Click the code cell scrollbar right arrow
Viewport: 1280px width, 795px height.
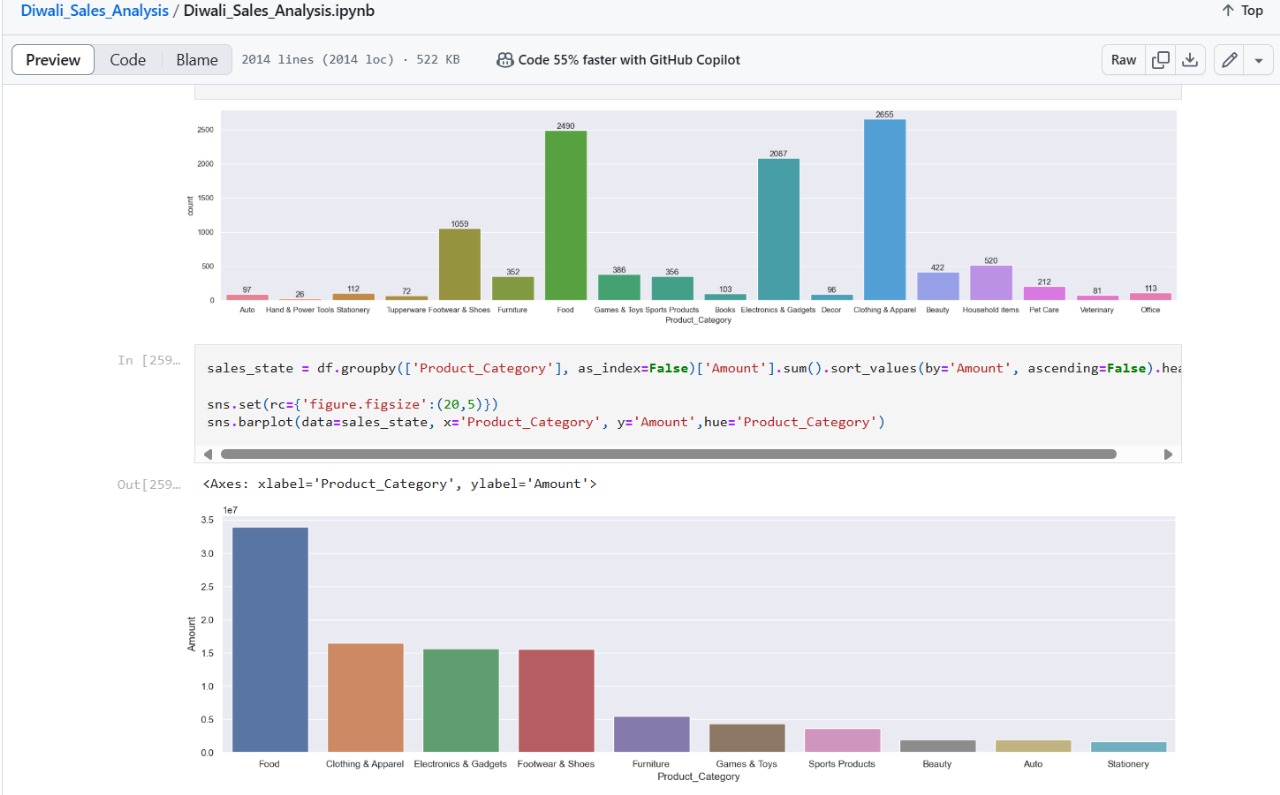pyautogui.click(x=1167, y=454)
